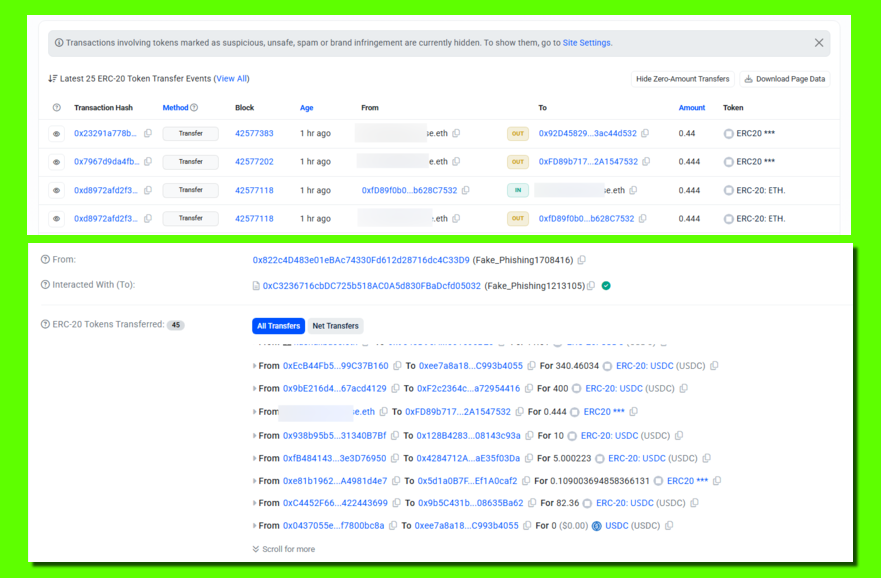This screenshot has width=881, height=578.
Task: Click the Transfer method badge for 0x7967d9da4fb
Action: pos(190,162)
